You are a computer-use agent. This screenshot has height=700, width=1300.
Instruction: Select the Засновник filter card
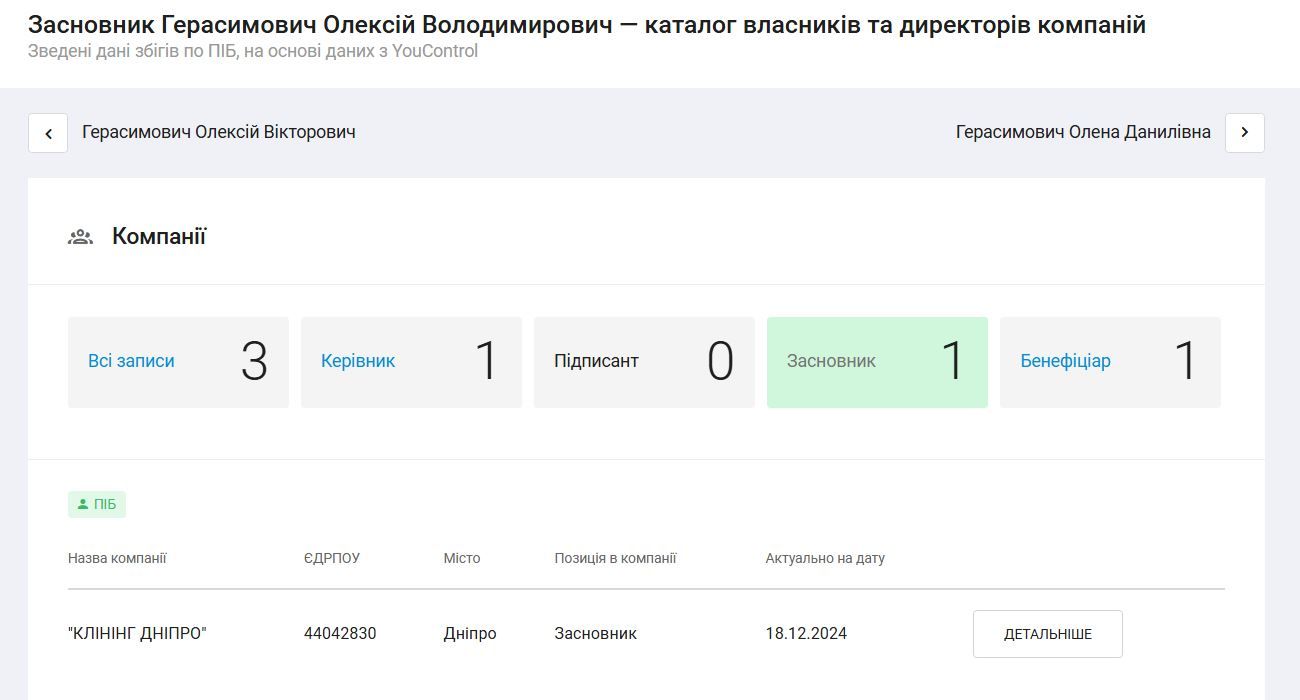click(x=876, y=362)
